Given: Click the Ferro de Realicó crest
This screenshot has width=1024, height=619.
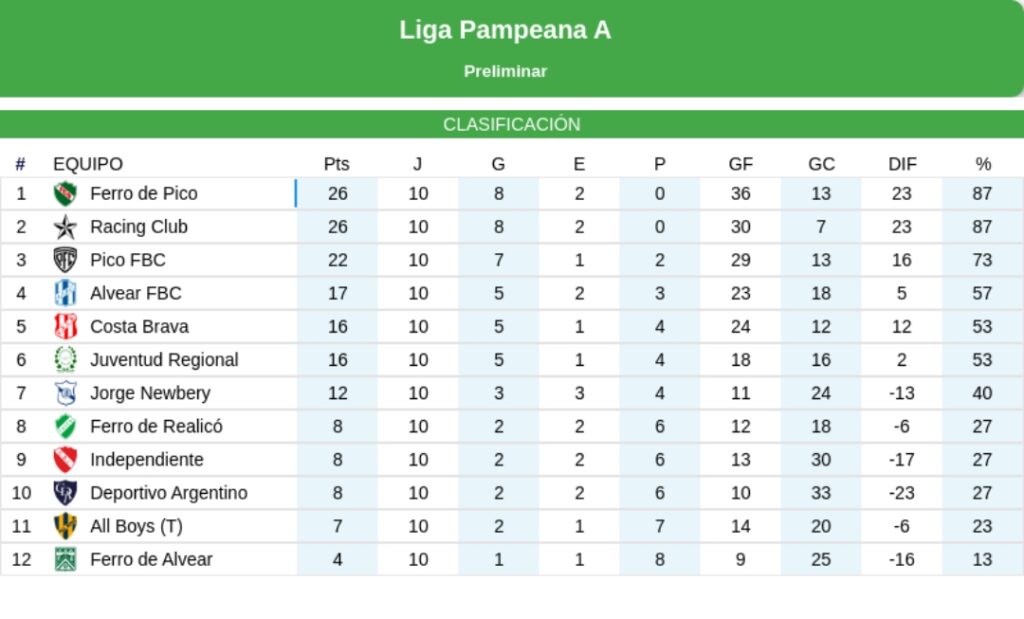Looking at the screenshot, I should click(65, 427).
